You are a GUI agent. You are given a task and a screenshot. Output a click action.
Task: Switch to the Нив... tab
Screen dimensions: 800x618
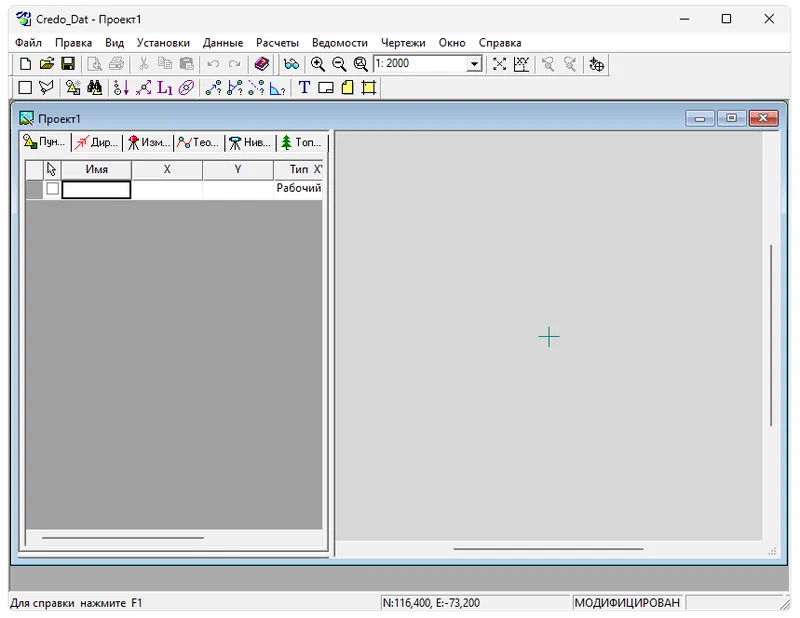[x=250, y=142]
